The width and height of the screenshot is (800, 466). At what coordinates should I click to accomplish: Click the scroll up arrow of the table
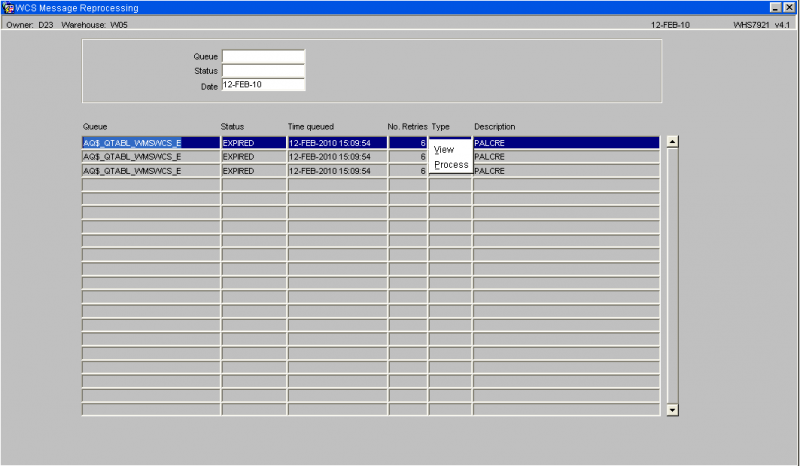point(672,142)
